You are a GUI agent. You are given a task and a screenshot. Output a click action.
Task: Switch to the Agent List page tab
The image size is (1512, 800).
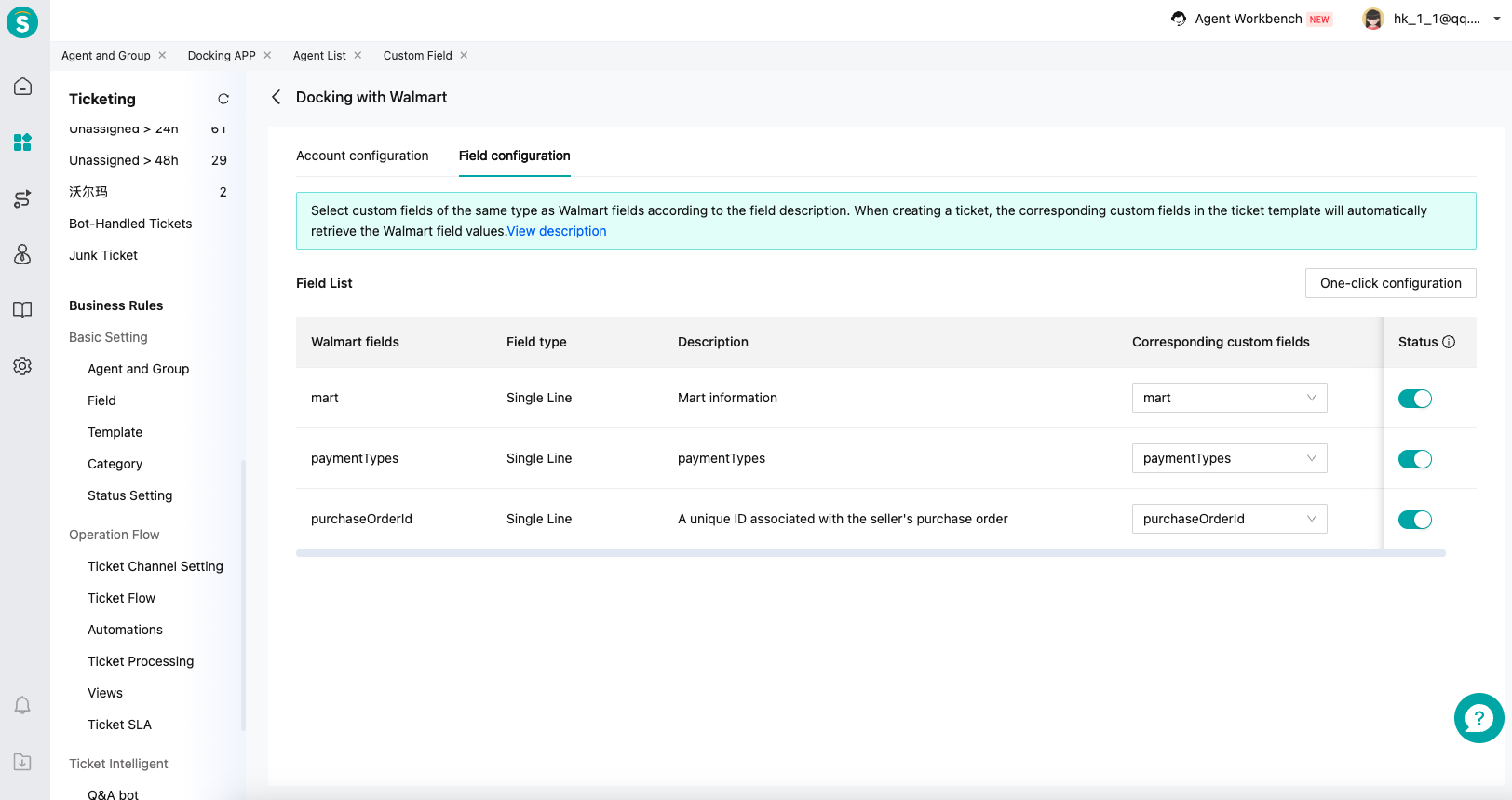tap(319, 56)
